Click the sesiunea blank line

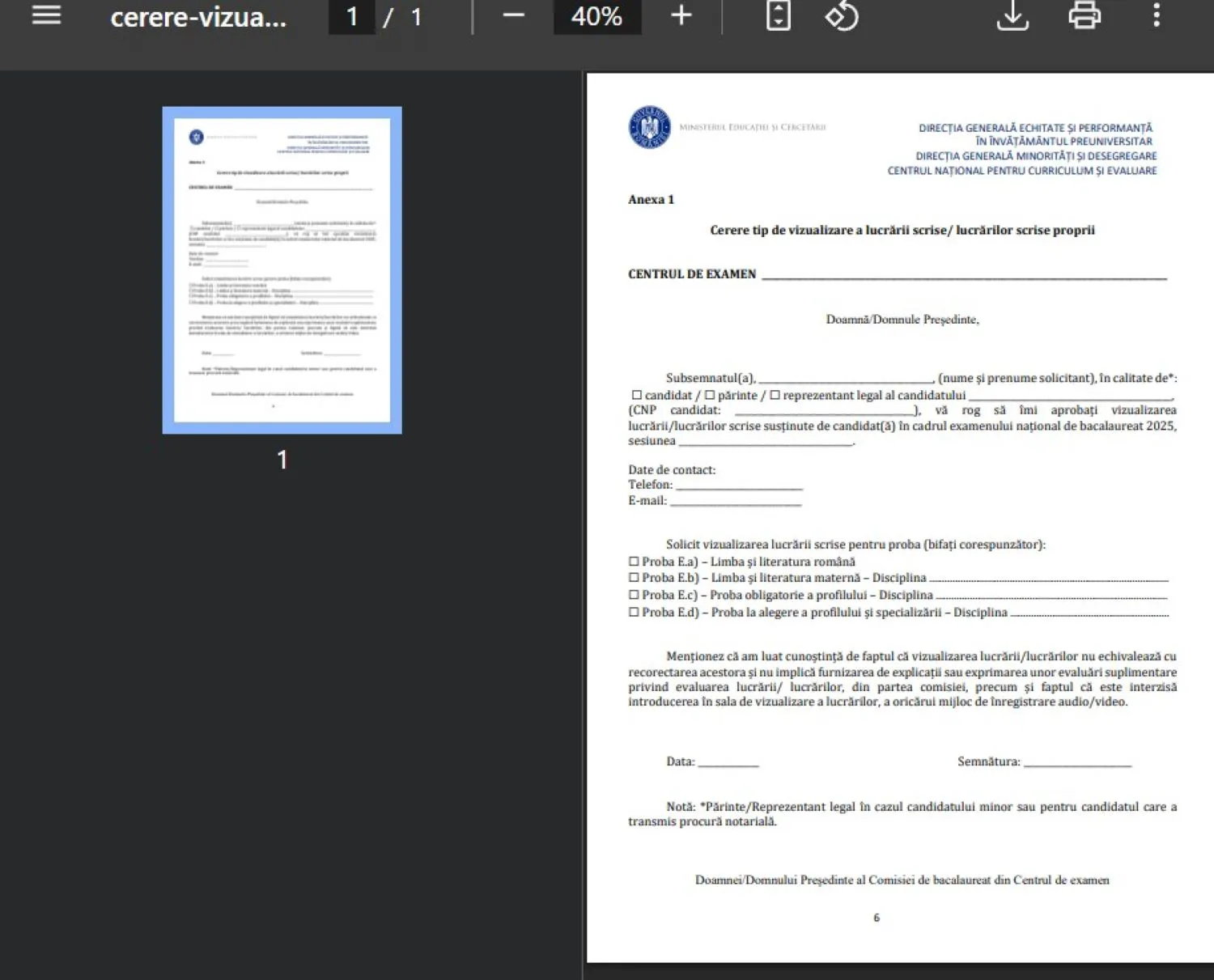(766, 442)
